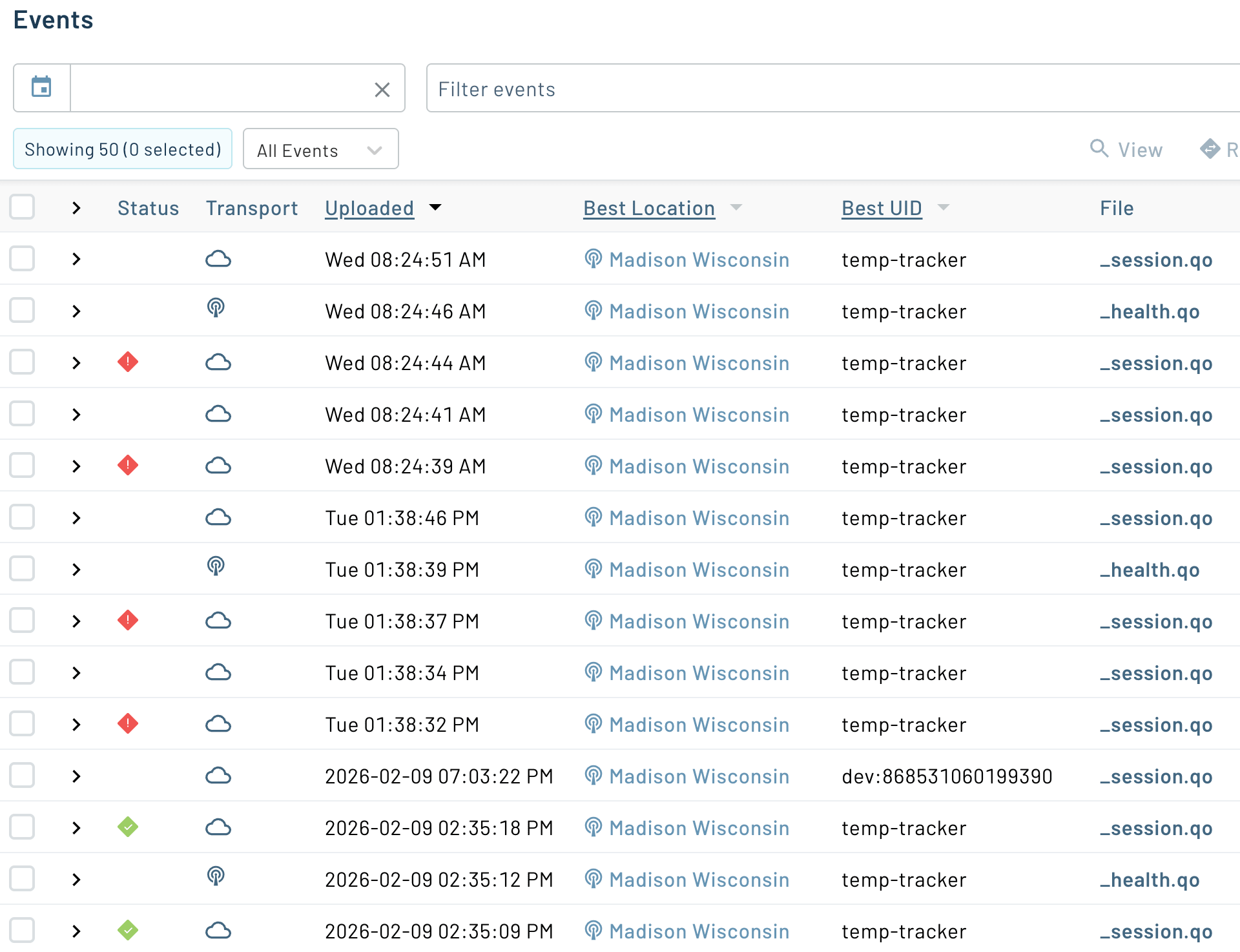Open the Best UID column arrow

pos(944,207)
